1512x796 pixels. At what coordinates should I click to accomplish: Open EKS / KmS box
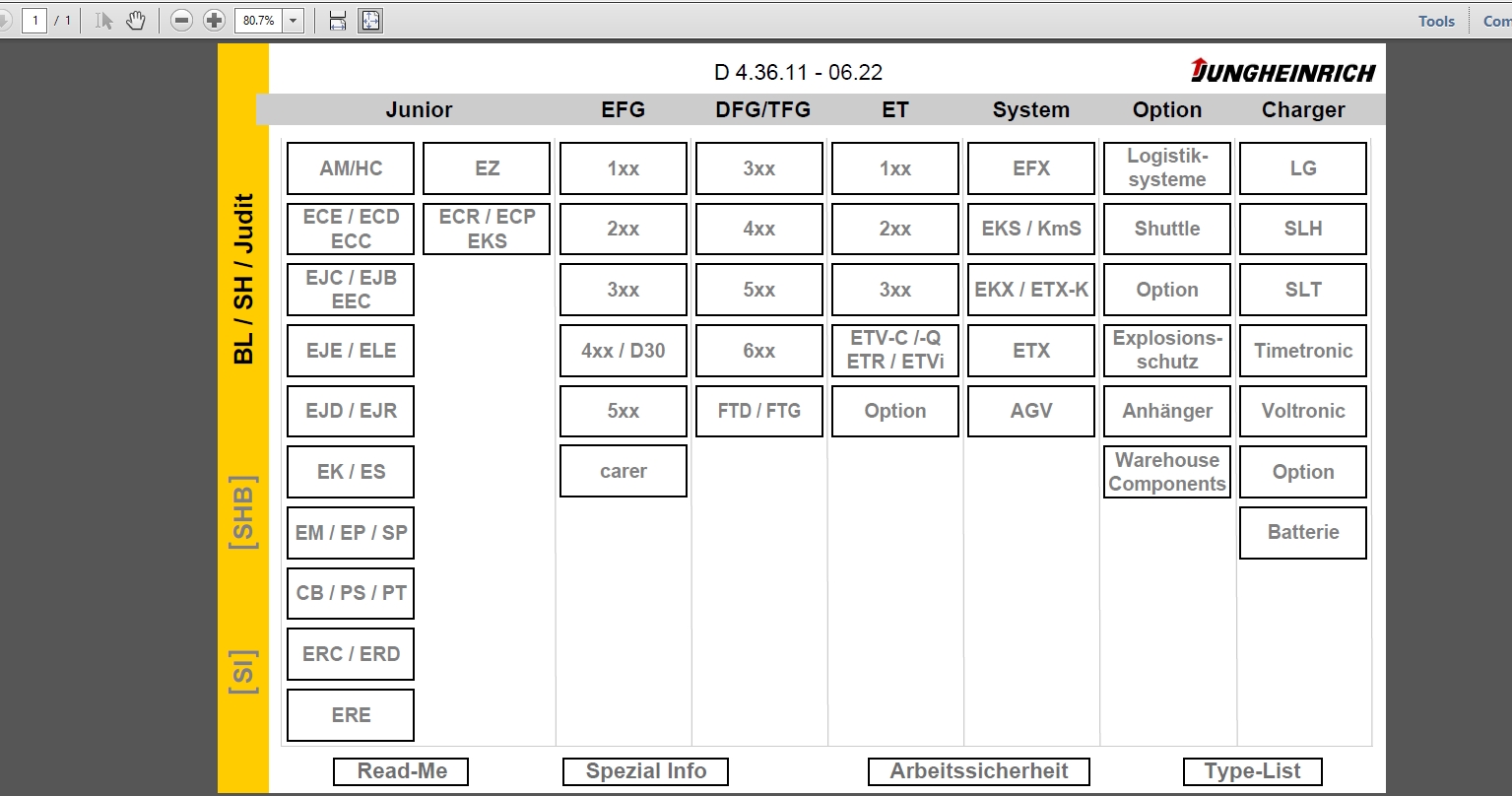1031,229
